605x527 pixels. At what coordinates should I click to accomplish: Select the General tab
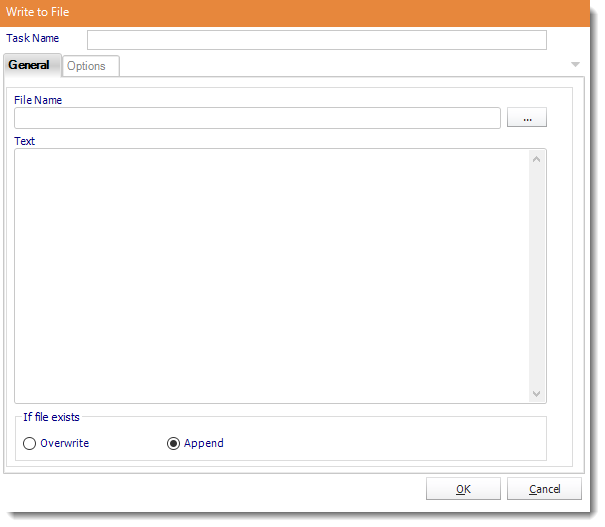click(x=32, y=65)
